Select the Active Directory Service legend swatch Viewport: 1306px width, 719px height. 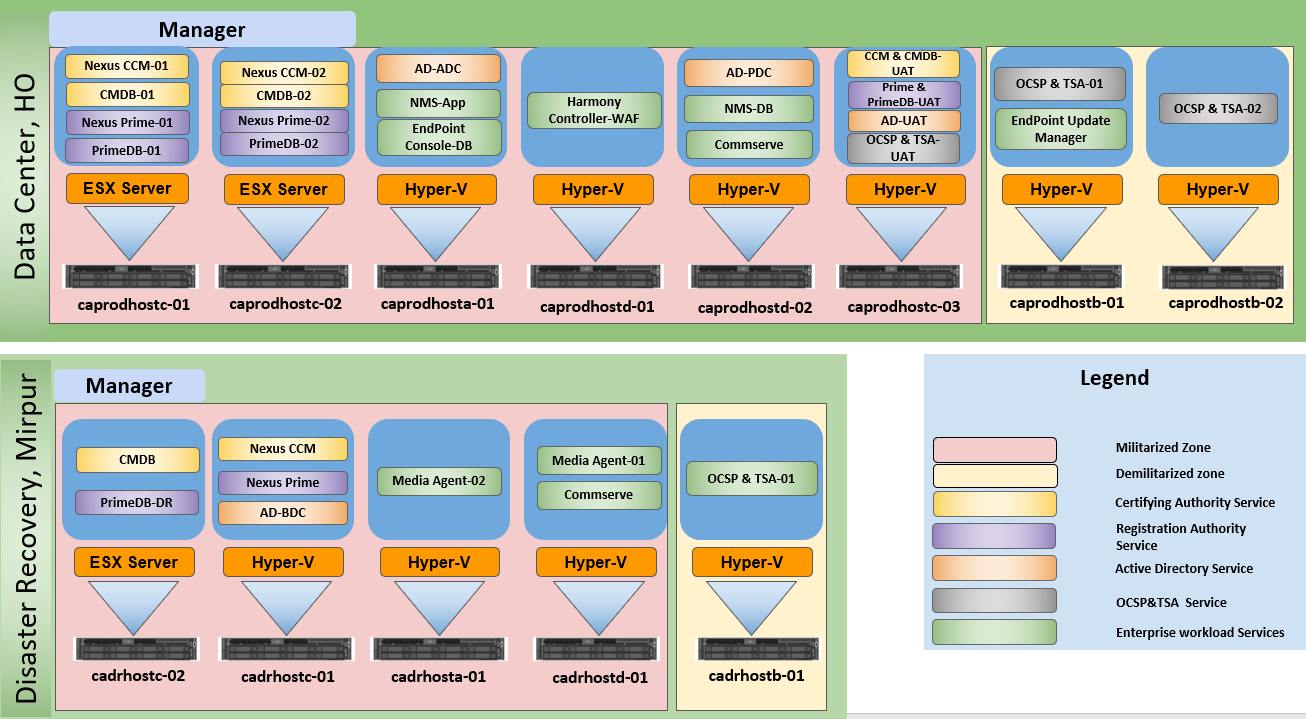pos(995,568)
